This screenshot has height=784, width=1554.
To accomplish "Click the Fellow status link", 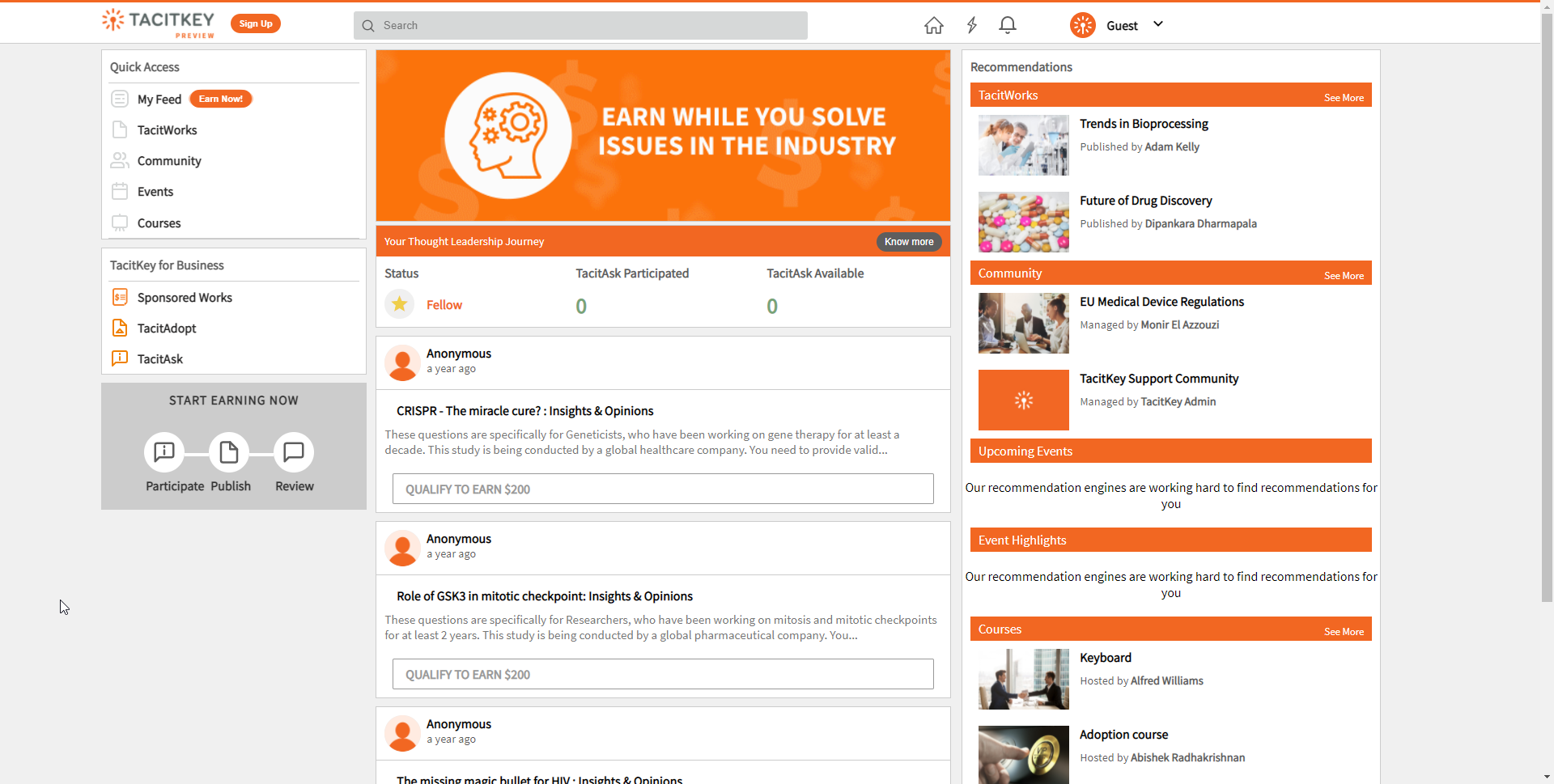I will coord(444,305).
